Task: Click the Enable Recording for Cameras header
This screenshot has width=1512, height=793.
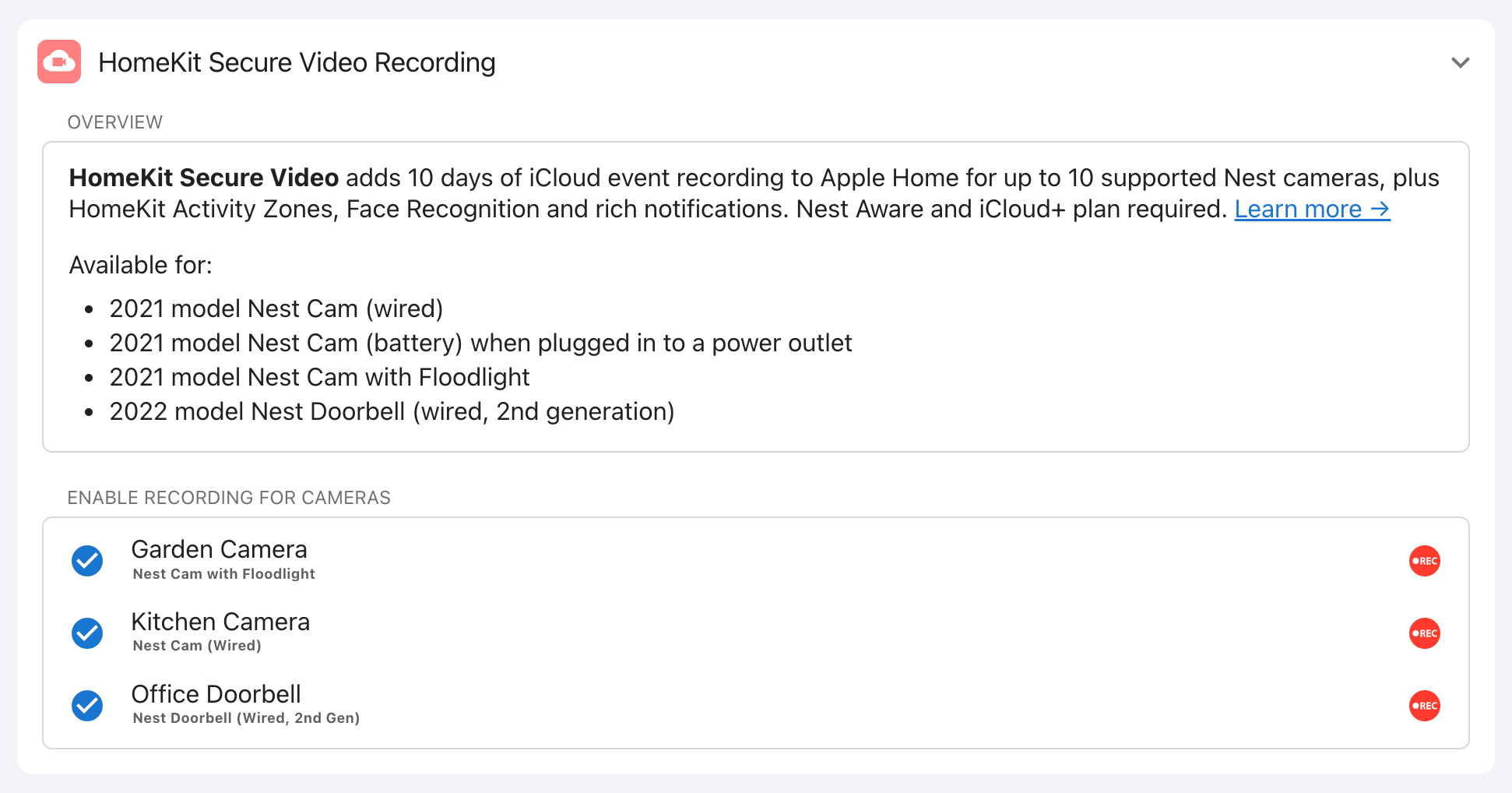Action: [229, 498]
